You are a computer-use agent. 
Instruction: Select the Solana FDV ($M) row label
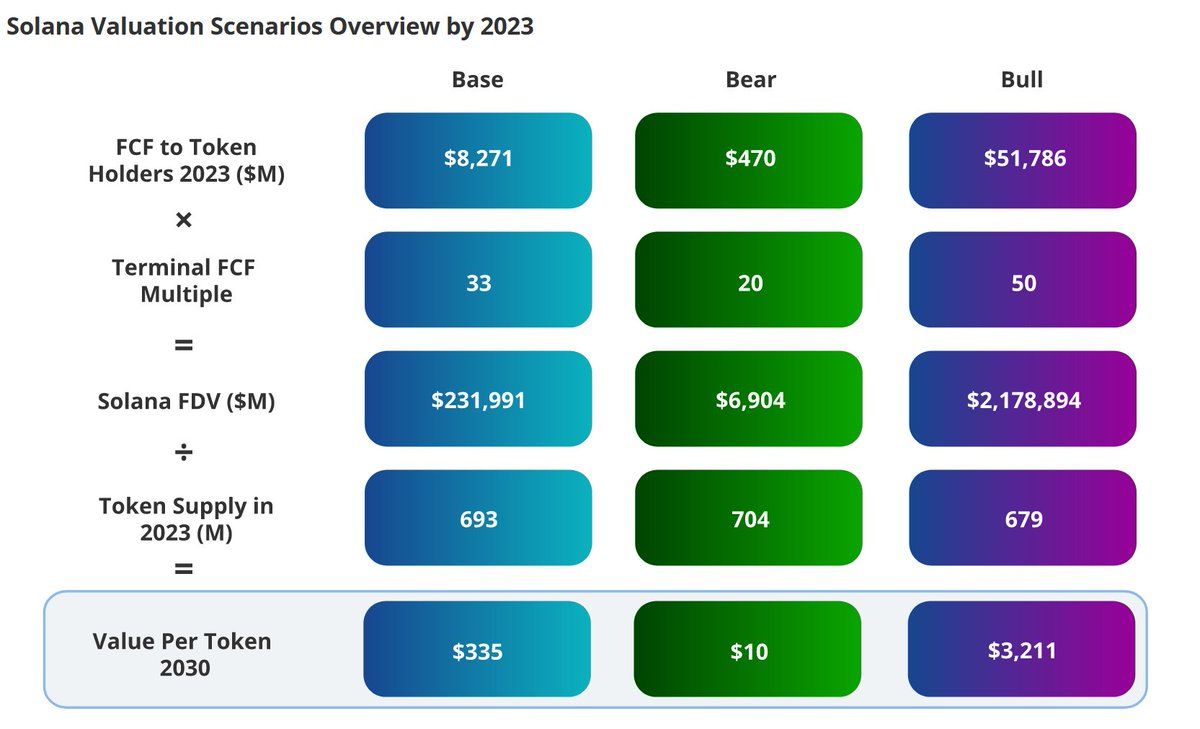click(186, 401)
